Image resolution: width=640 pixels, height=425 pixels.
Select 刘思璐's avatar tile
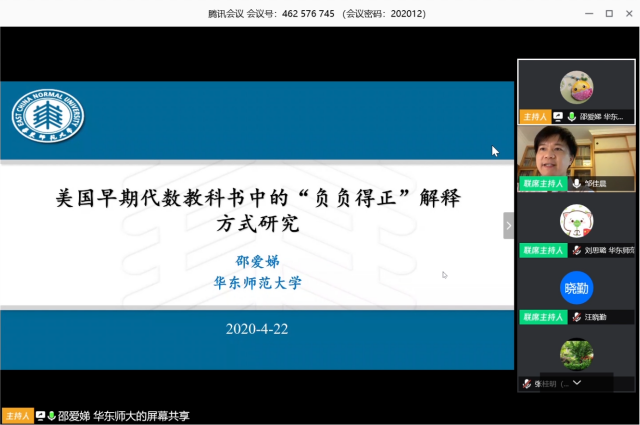pyautogui.click(x=576, y=220)
